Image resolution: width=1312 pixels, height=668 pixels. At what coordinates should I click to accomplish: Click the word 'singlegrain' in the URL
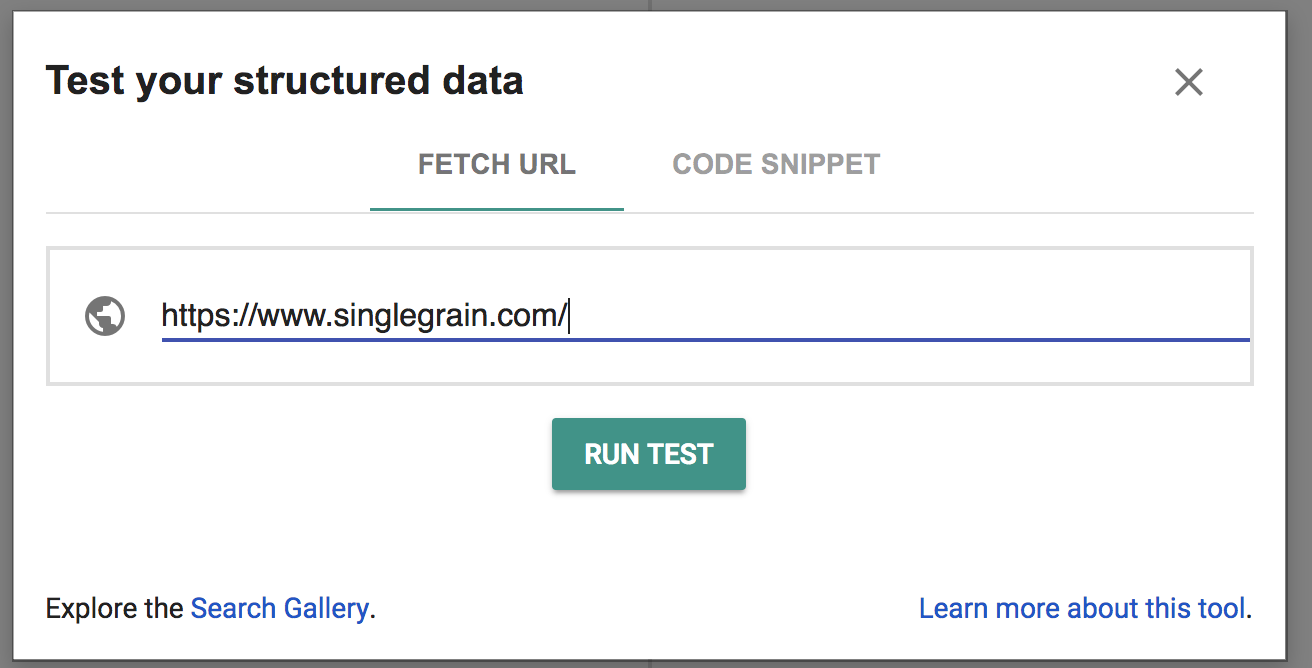[418, 316]
